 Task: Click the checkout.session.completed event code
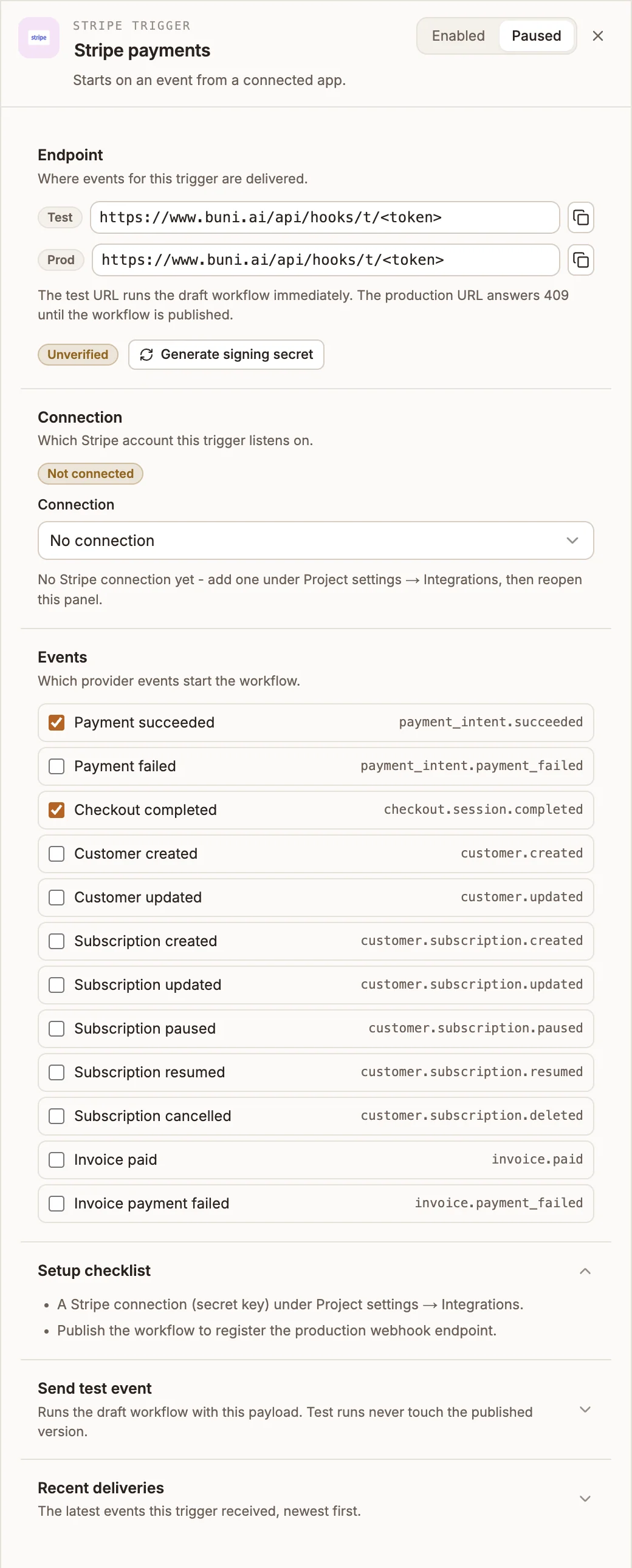tap(484, 810)
